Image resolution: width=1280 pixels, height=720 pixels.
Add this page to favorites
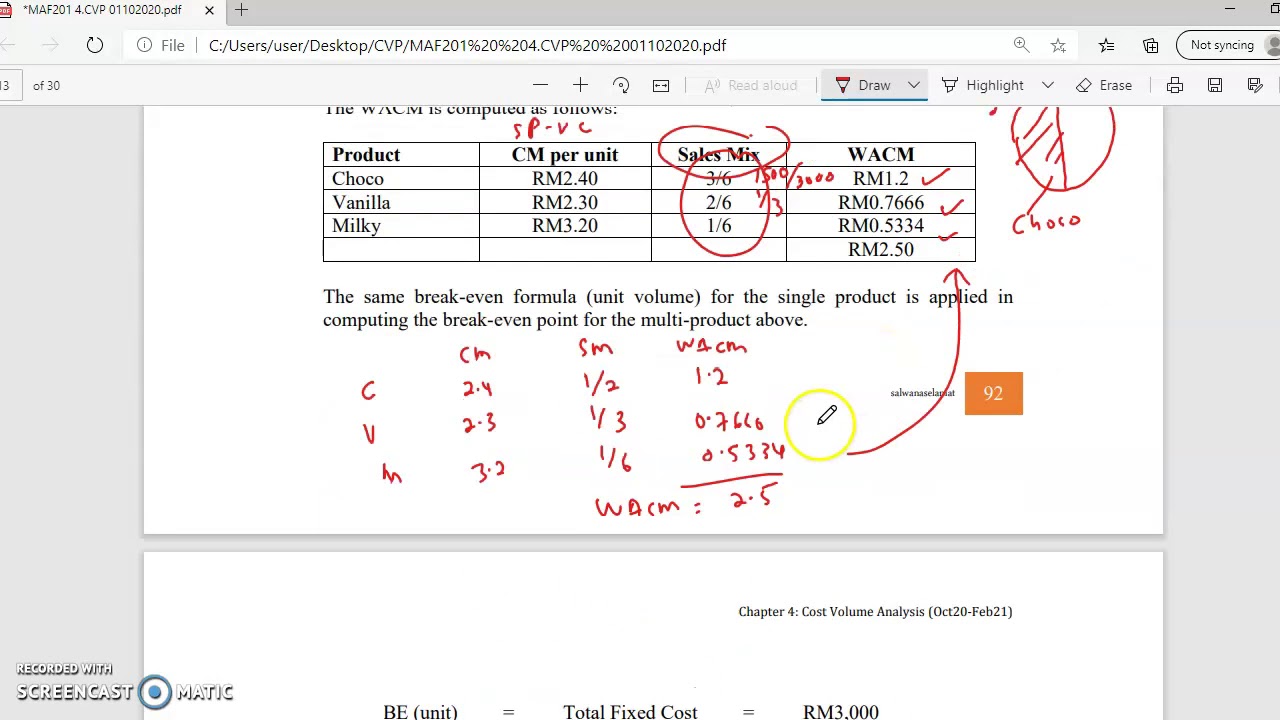pyautogui.click(x=1058, y=45)
